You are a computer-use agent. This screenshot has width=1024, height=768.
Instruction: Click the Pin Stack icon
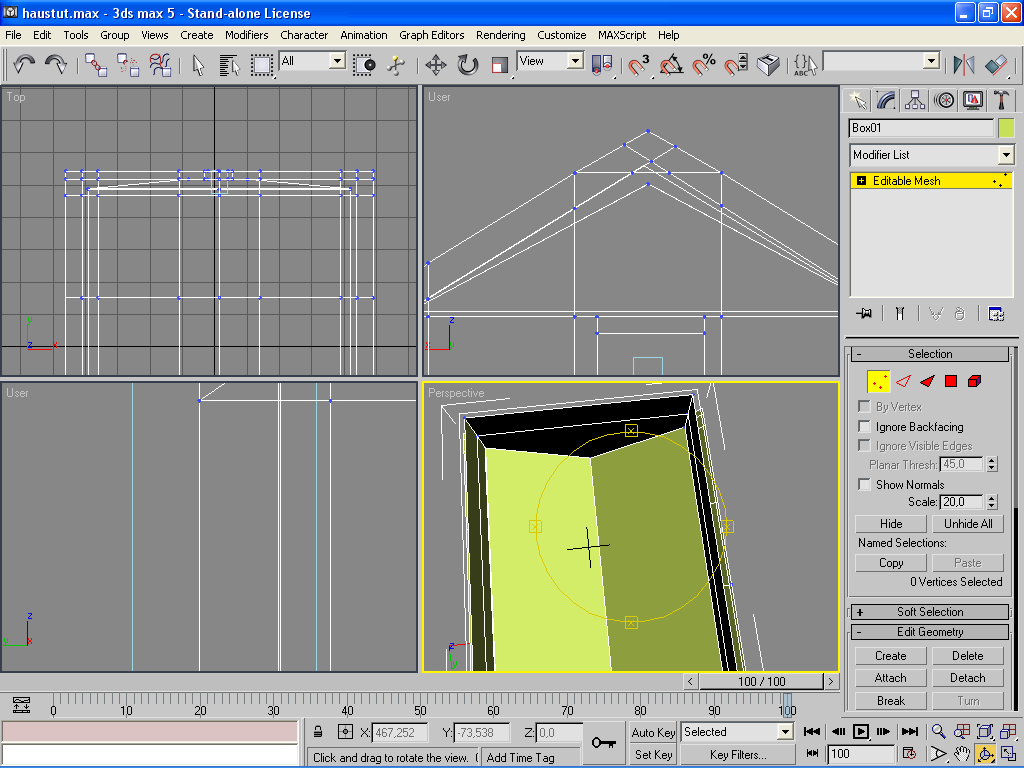[864, 313]
